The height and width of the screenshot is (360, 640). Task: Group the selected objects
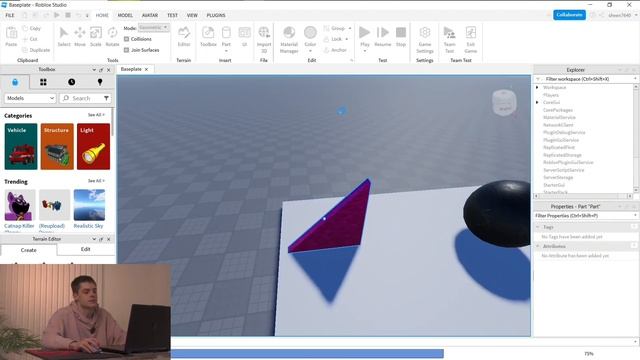coord(334,28)
